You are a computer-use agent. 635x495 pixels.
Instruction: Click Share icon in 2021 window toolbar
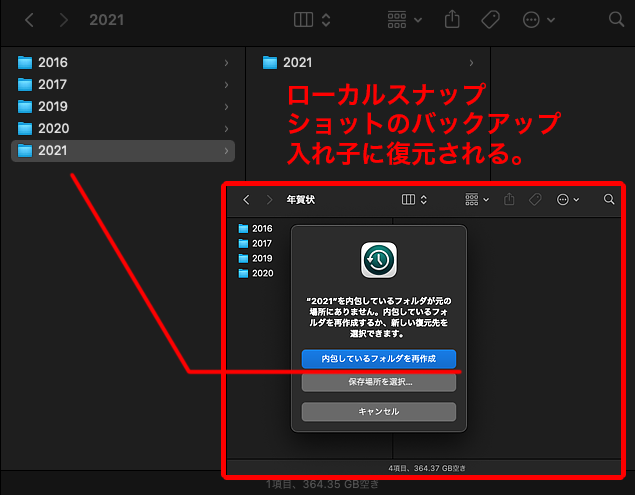click(x=452, y=19)
